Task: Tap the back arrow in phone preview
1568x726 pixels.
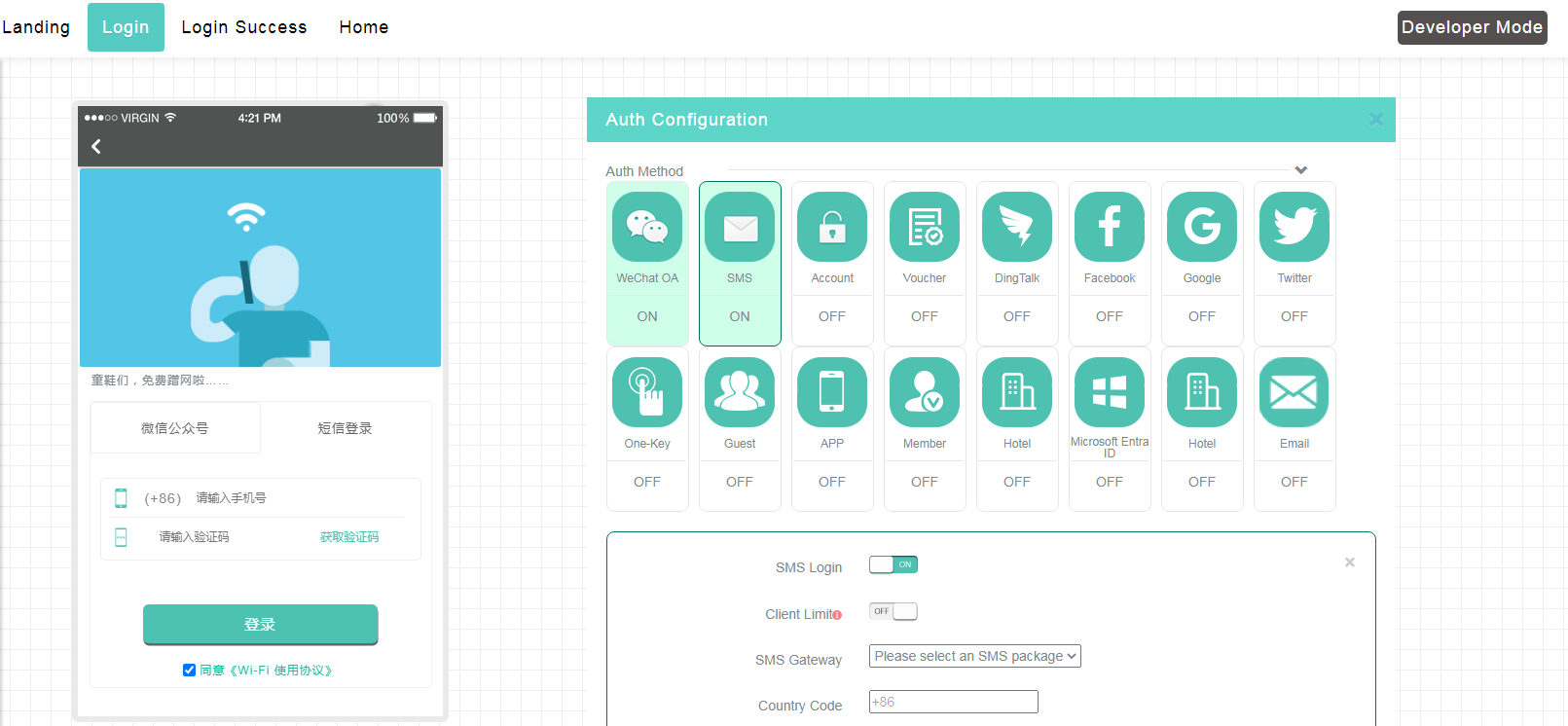Action: [x=96, y=147]
